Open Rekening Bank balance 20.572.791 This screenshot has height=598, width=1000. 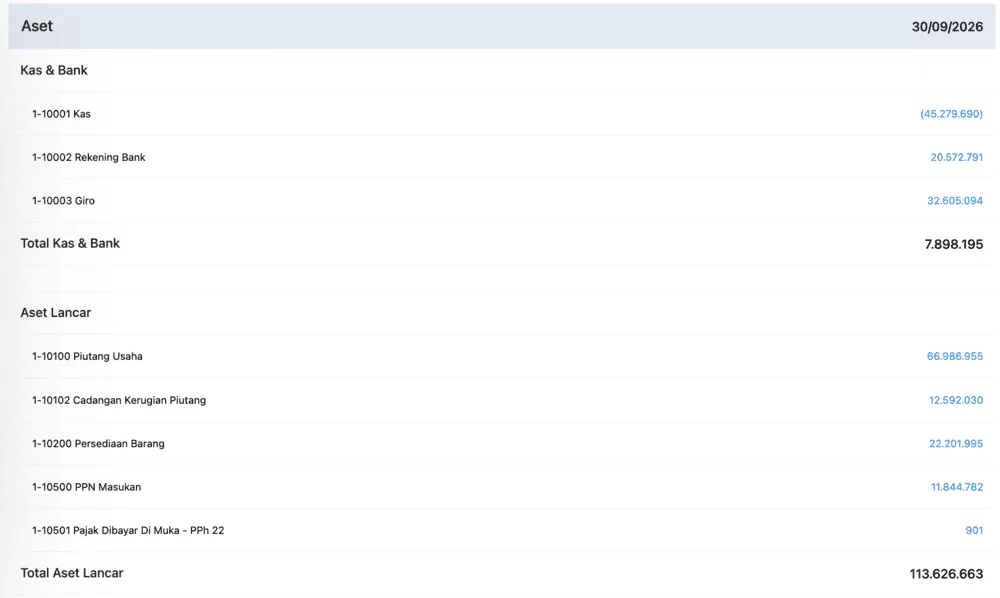[x=956, y=157]
